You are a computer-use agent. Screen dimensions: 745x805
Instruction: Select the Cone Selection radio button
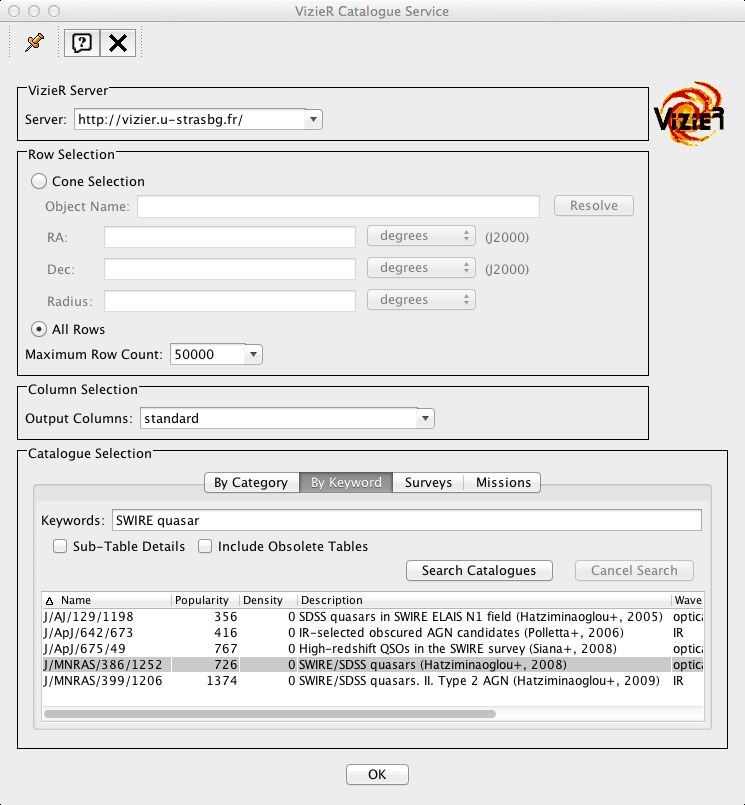pos(39,181)
